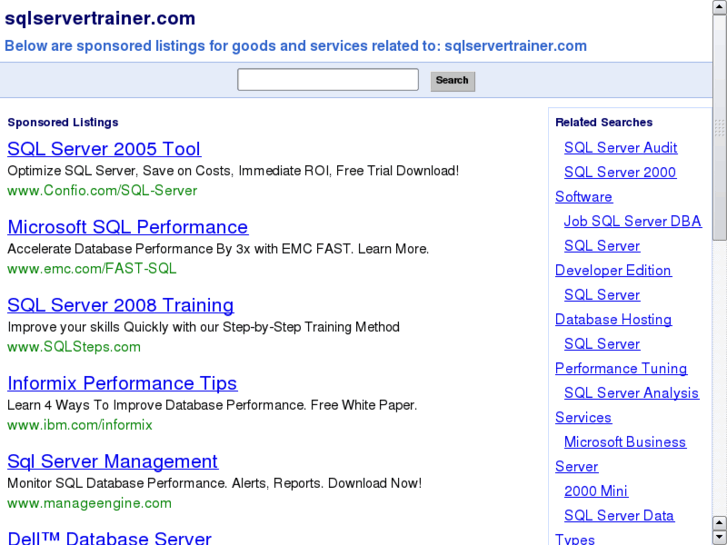Viewport: 727px width, 545px height.
Task: Click the Sponsored Listings heading
Action: coord(63,122)
